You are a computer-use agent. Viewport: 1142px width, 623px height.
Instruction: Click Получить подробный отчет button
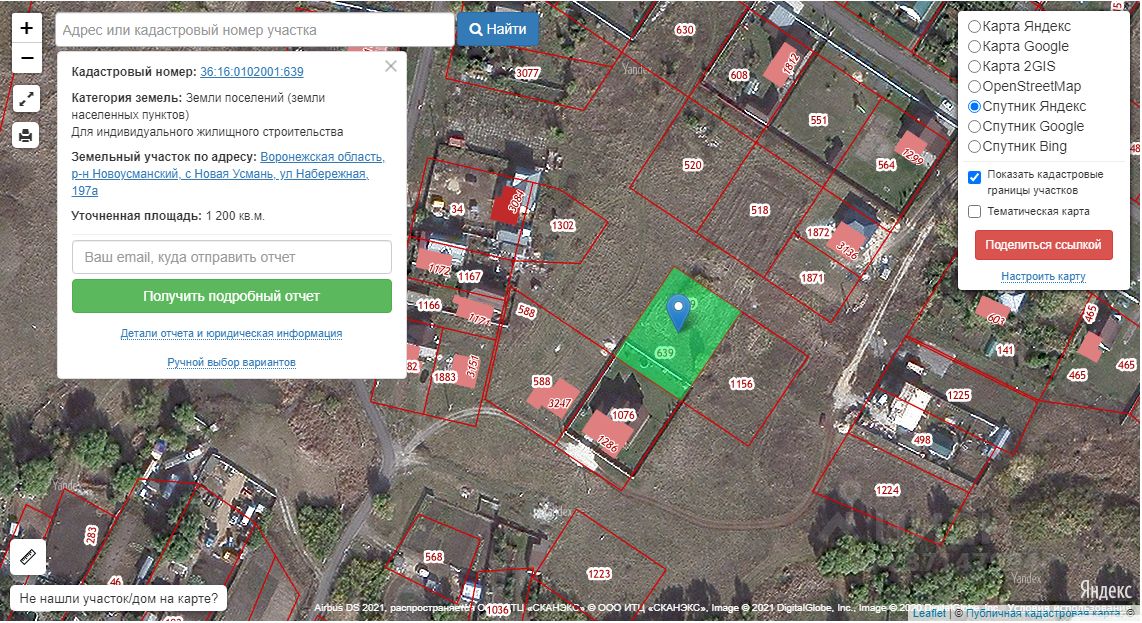coord(232,296)
